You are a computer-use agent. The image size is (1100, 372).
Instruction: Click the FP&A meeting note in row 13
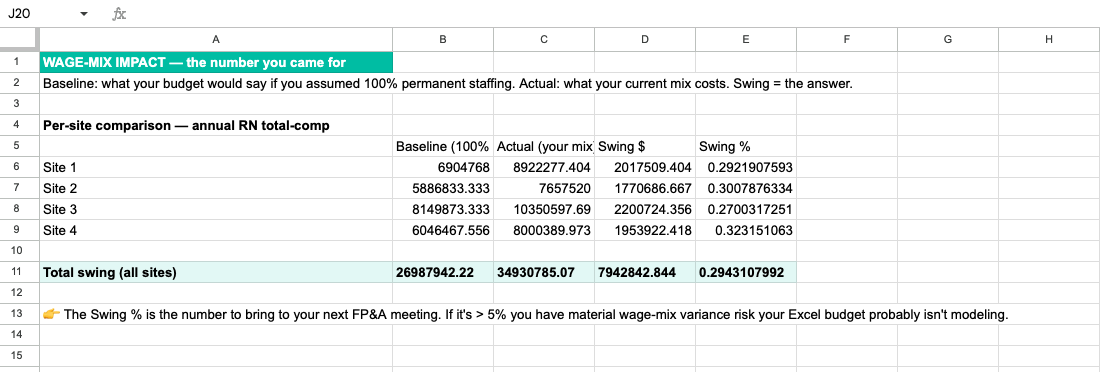click(x=525, y=314)
